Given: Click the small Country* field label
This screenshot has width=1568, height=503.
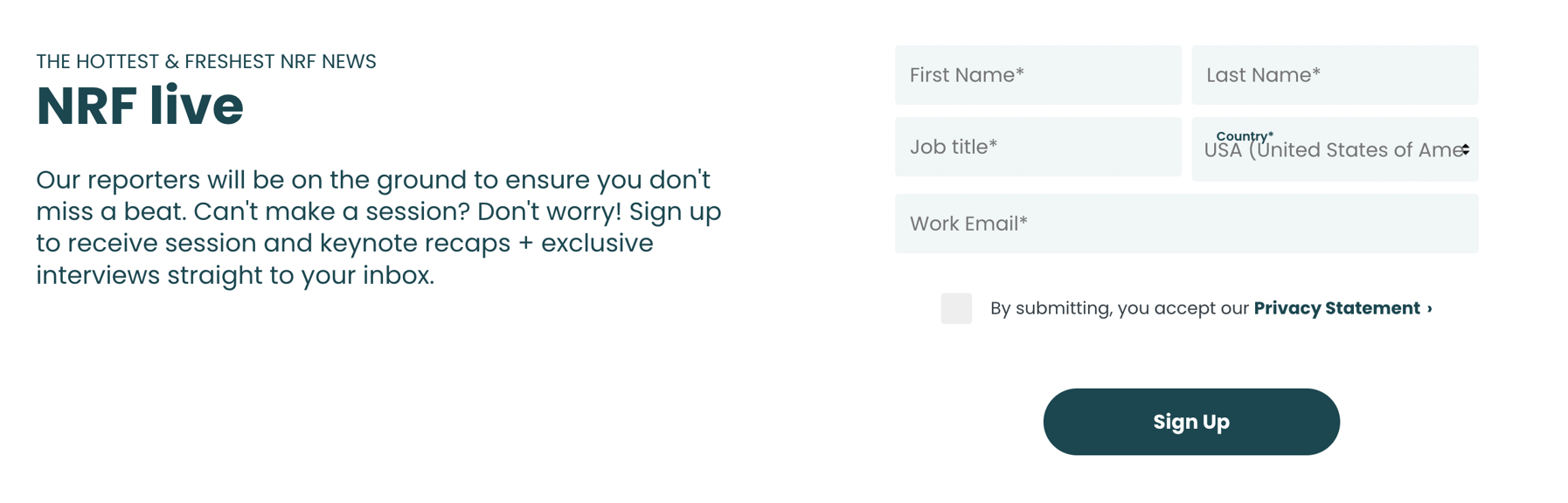Looking at the screenshot, I should point(1245,135).
